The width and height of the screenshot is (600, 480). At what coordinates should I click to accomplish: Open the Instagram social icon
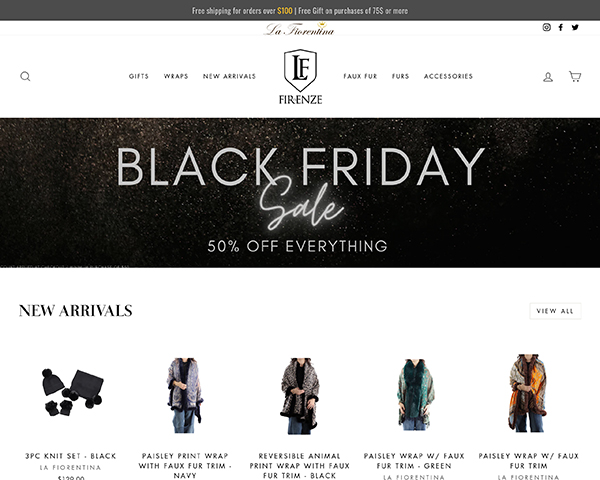546,27
